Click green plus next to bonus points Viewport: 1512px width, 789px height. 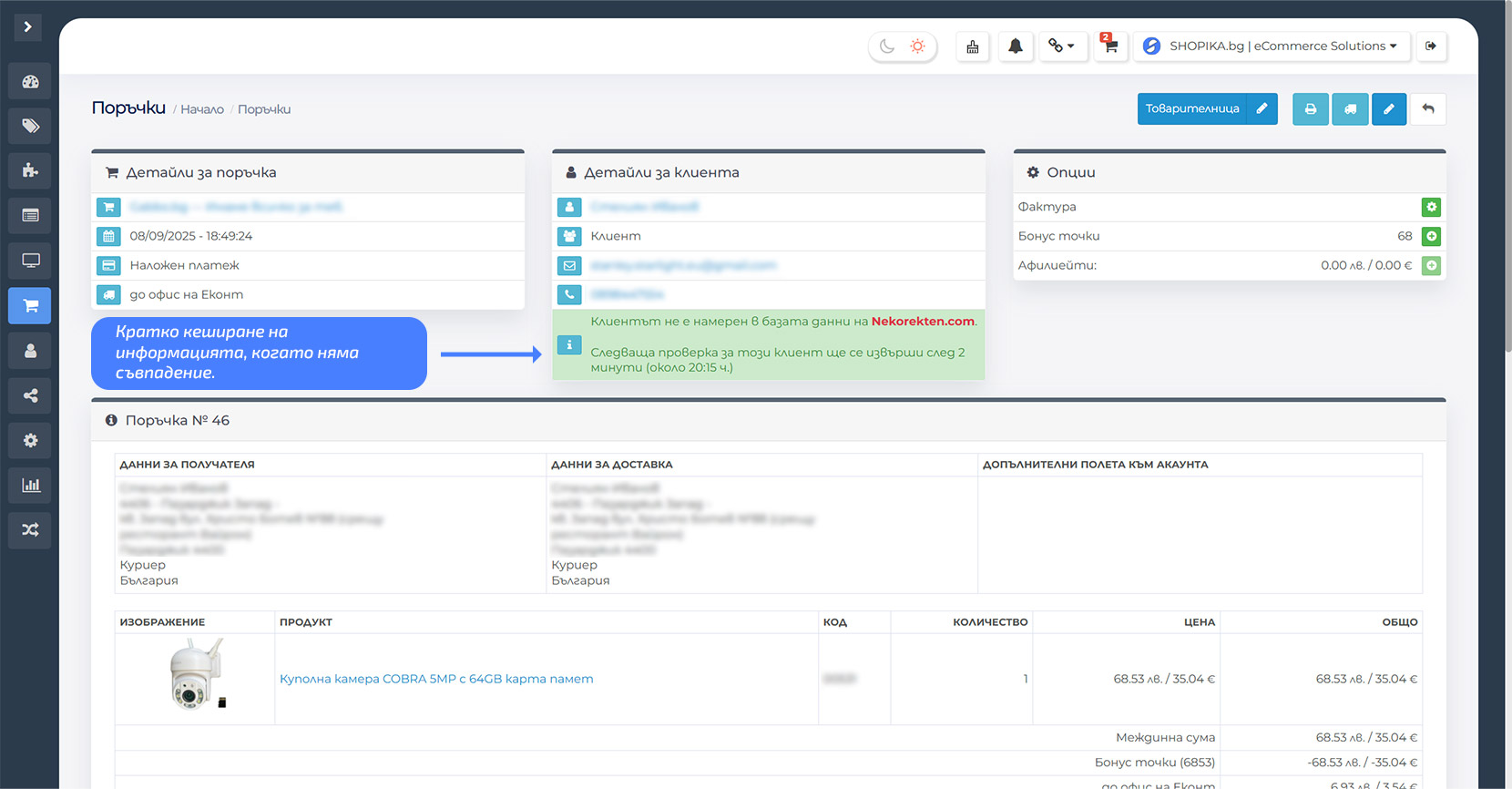point(1431,237)
